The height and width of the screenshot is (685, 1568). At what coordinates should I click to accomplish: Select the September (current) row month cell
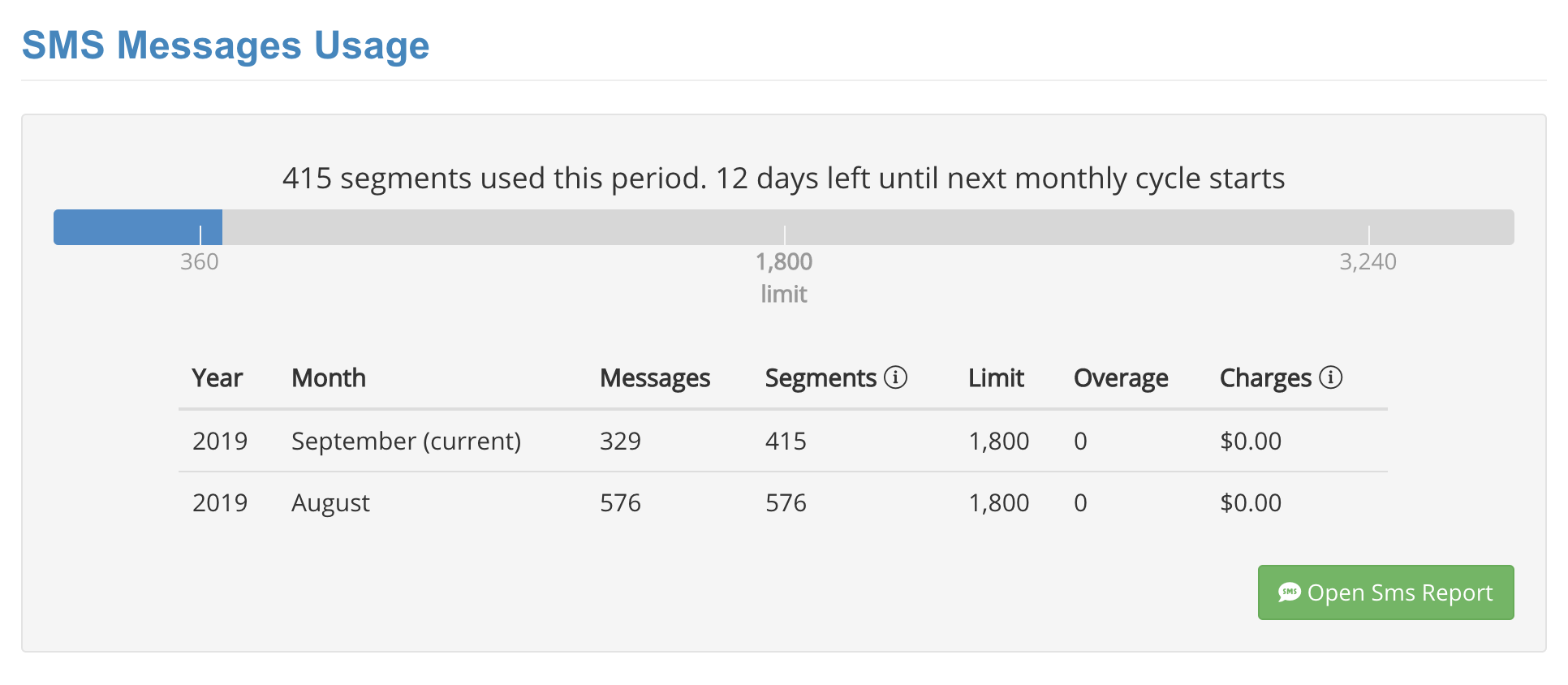point(406,441)
